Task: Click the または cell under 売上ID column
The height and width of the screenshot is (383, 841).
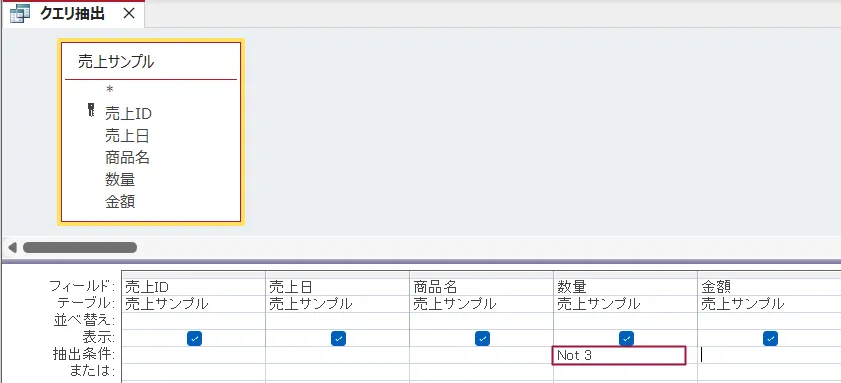Action: click(194, 372)
